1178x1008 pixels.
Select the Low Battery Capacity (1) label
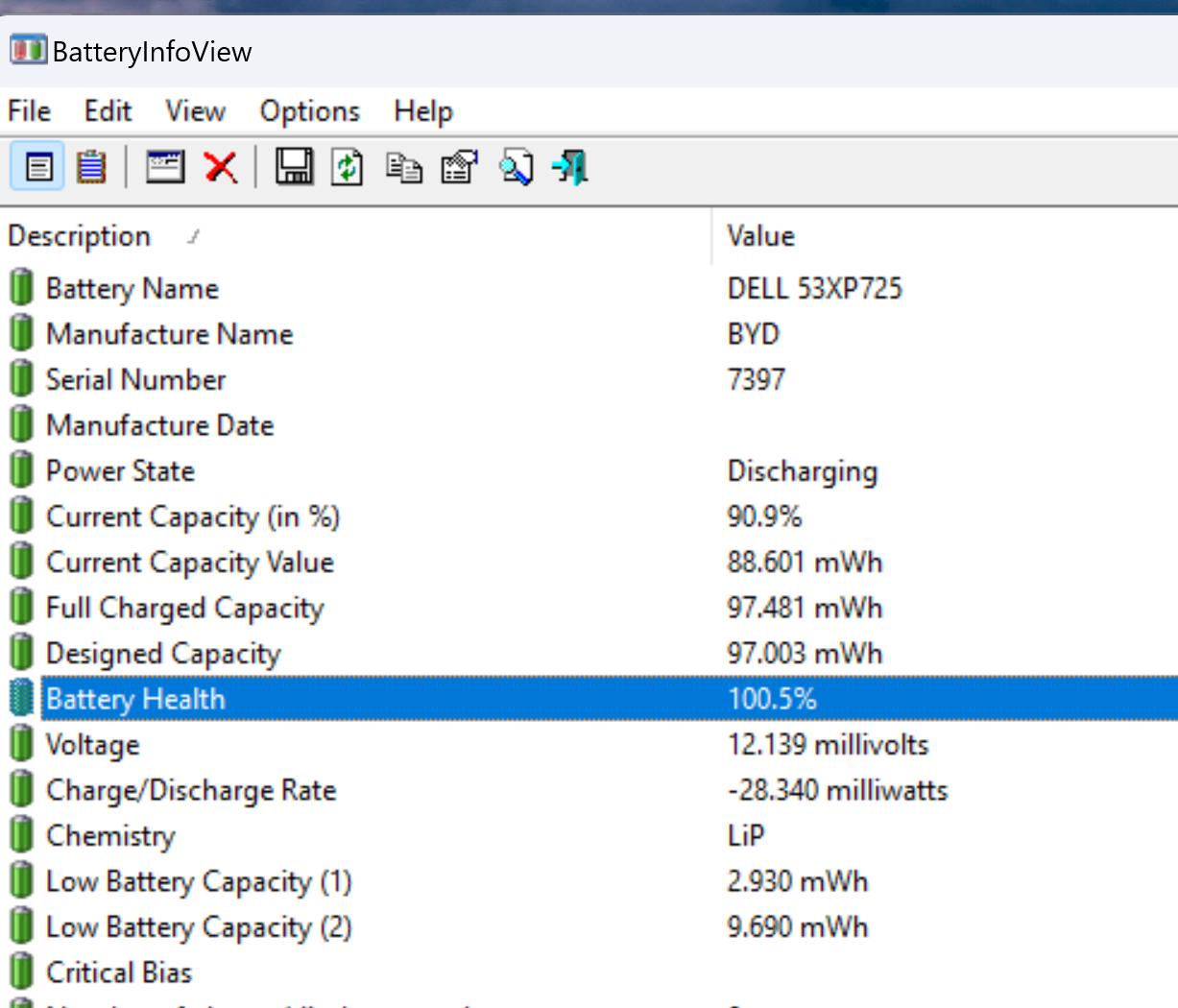coord(200,881)
